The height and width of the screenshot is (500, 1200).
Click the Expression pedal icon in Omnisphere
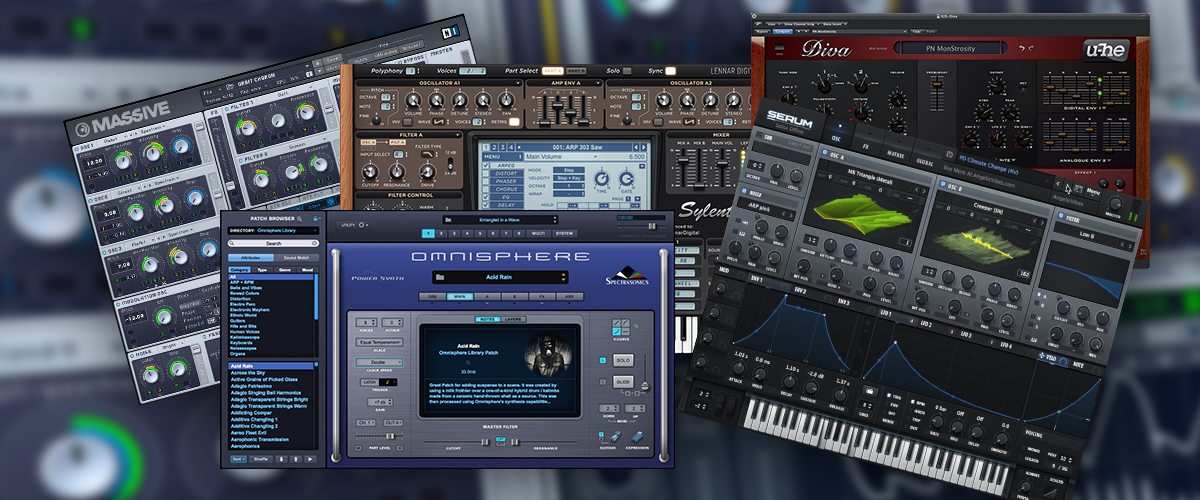click(638, 437)
